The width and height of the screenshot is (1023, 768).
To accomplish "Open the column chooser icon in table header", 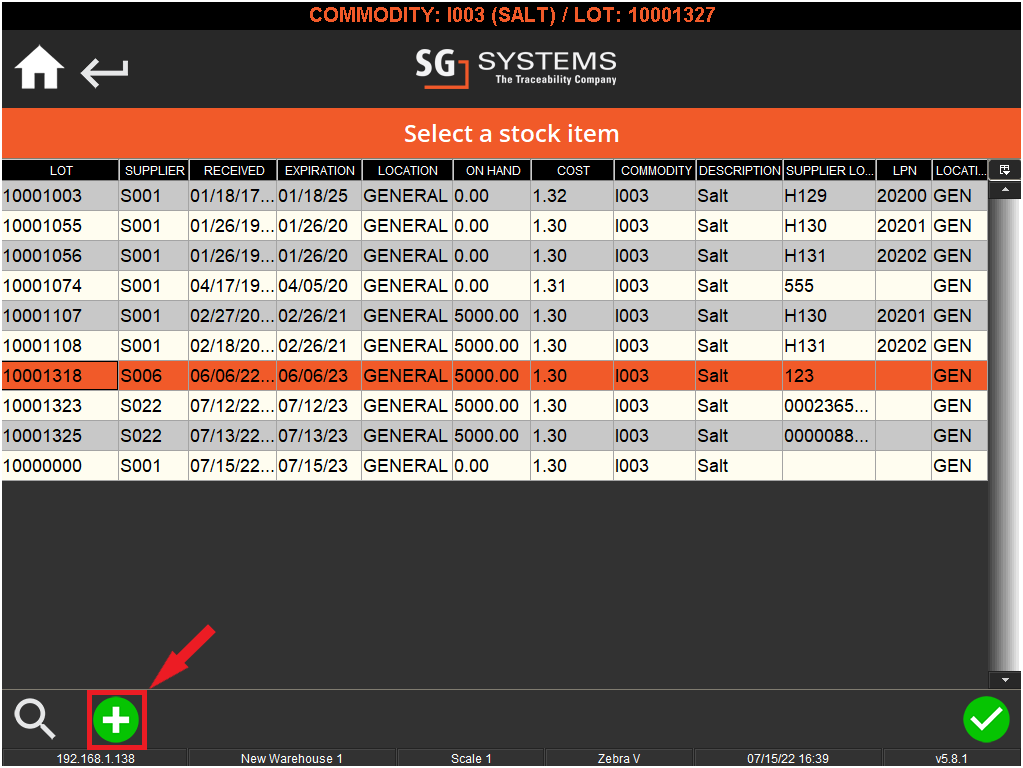I will 1005,170.
